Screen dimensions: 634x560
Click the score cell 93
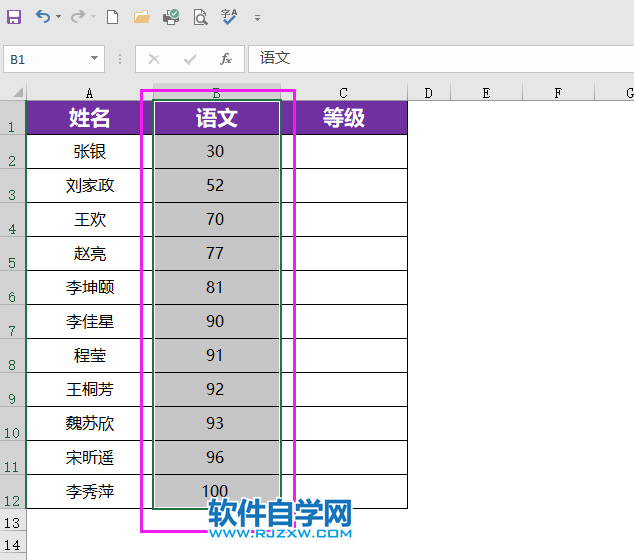click(x=217, y=424)
